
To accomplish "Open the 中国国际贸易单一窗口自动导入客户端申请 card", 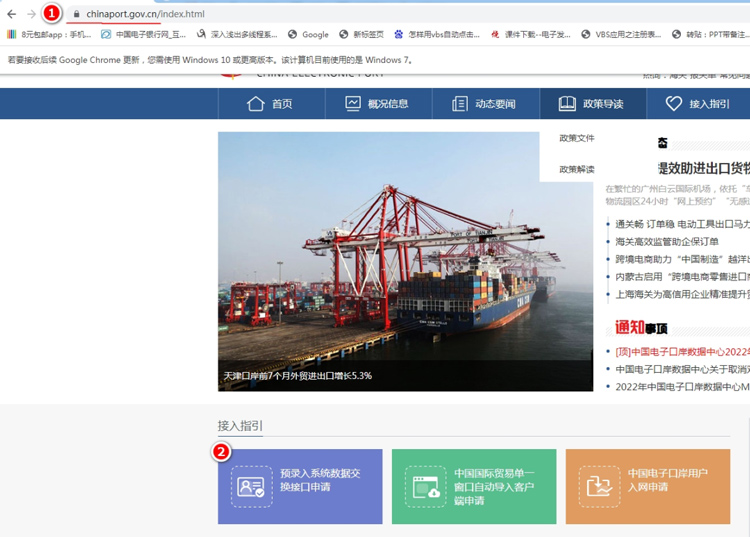I will tap(474, 486).
